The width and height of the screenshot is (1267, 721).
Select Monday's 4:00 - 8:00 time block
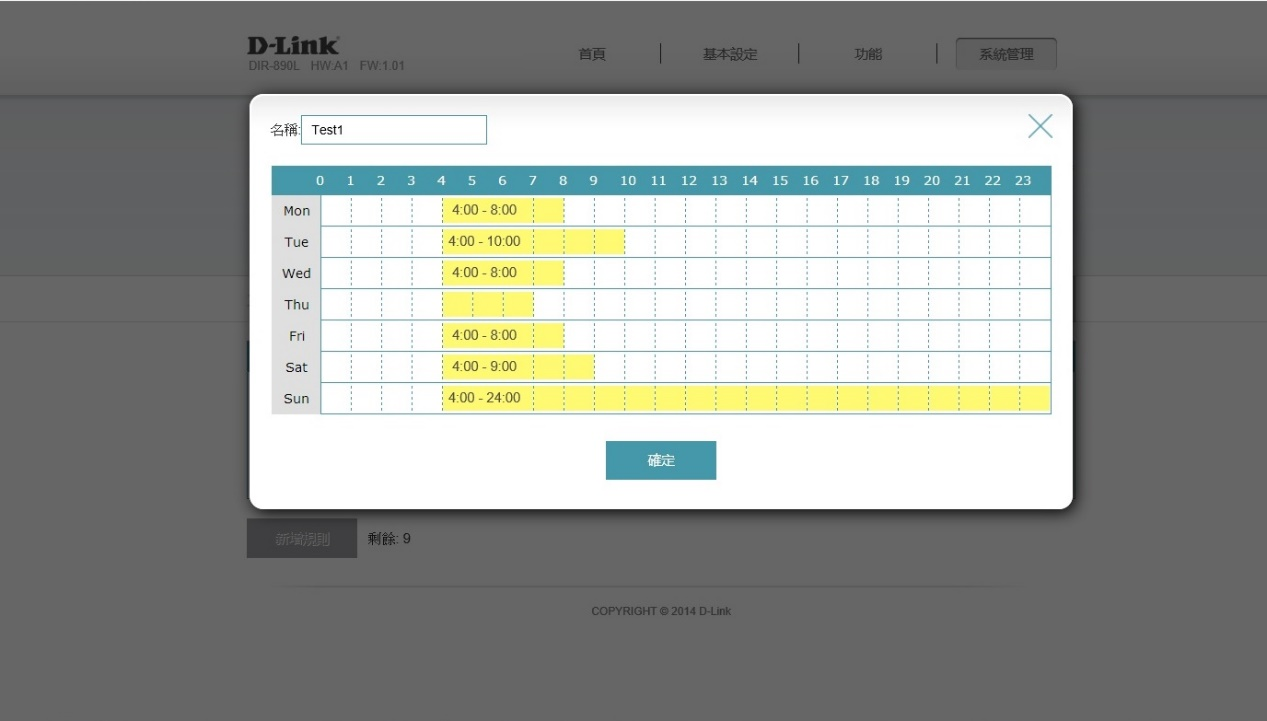[x=503, y=211]
